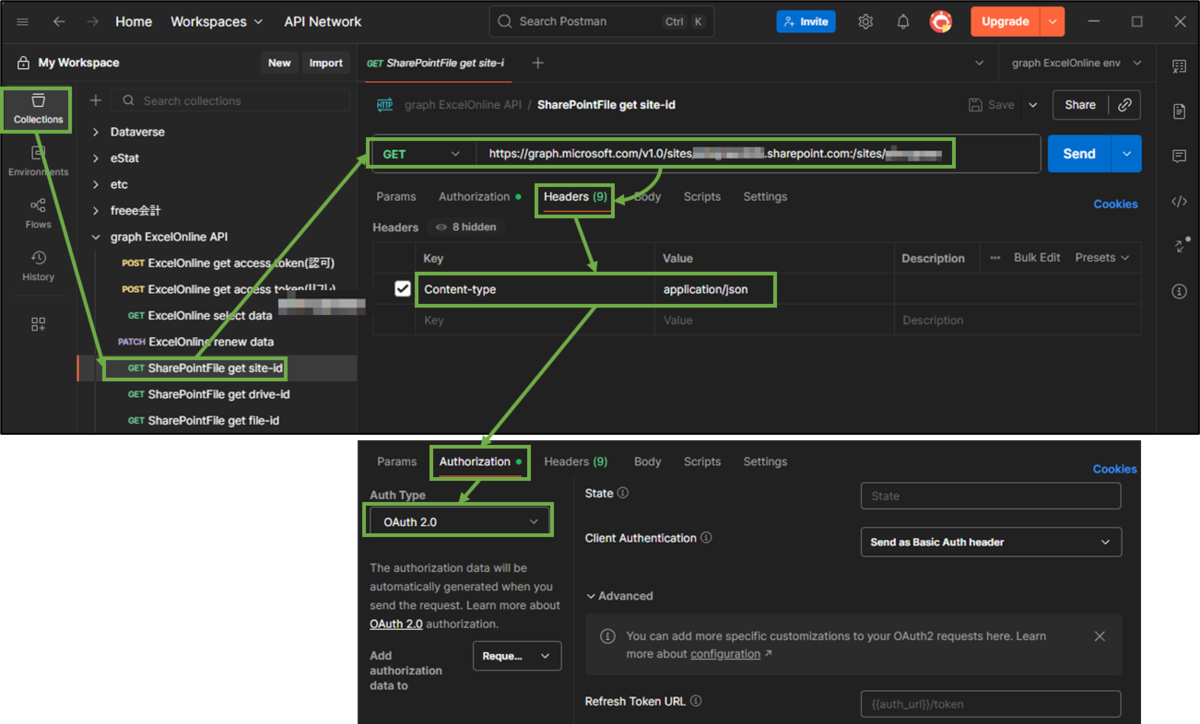The height and width of the screenshot is (724, 1200).
Task: Click Client Authentication info icon
Action: 706,538
